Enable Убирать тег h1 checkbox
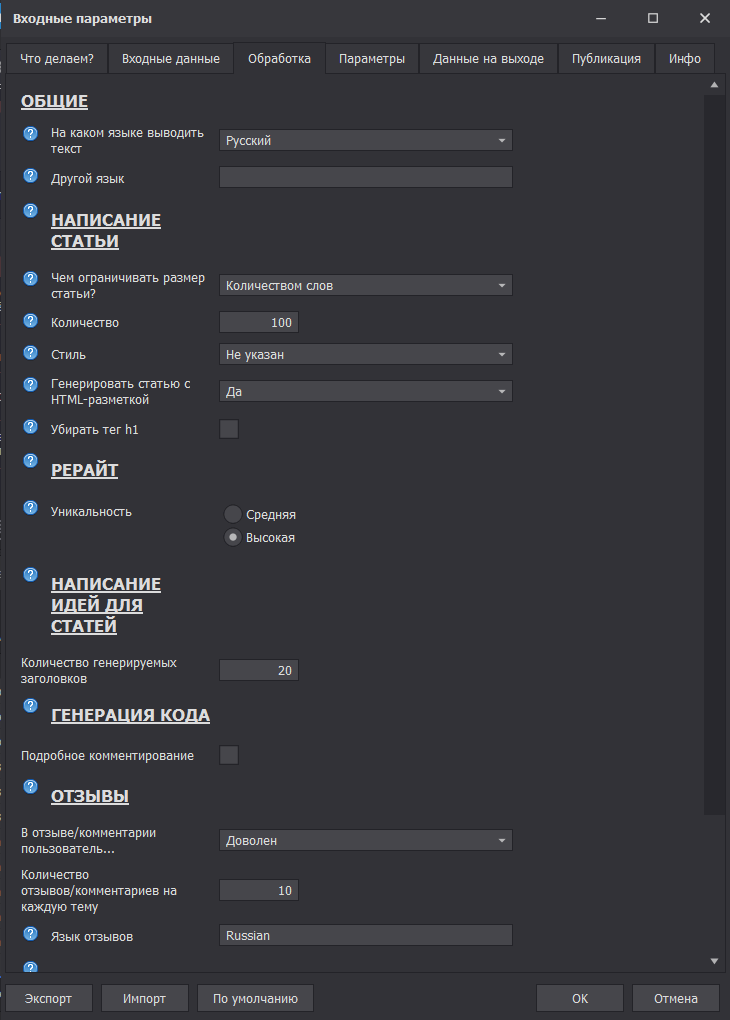The height and width of the screenshot is (1020, 730). (x=229, y=429)
